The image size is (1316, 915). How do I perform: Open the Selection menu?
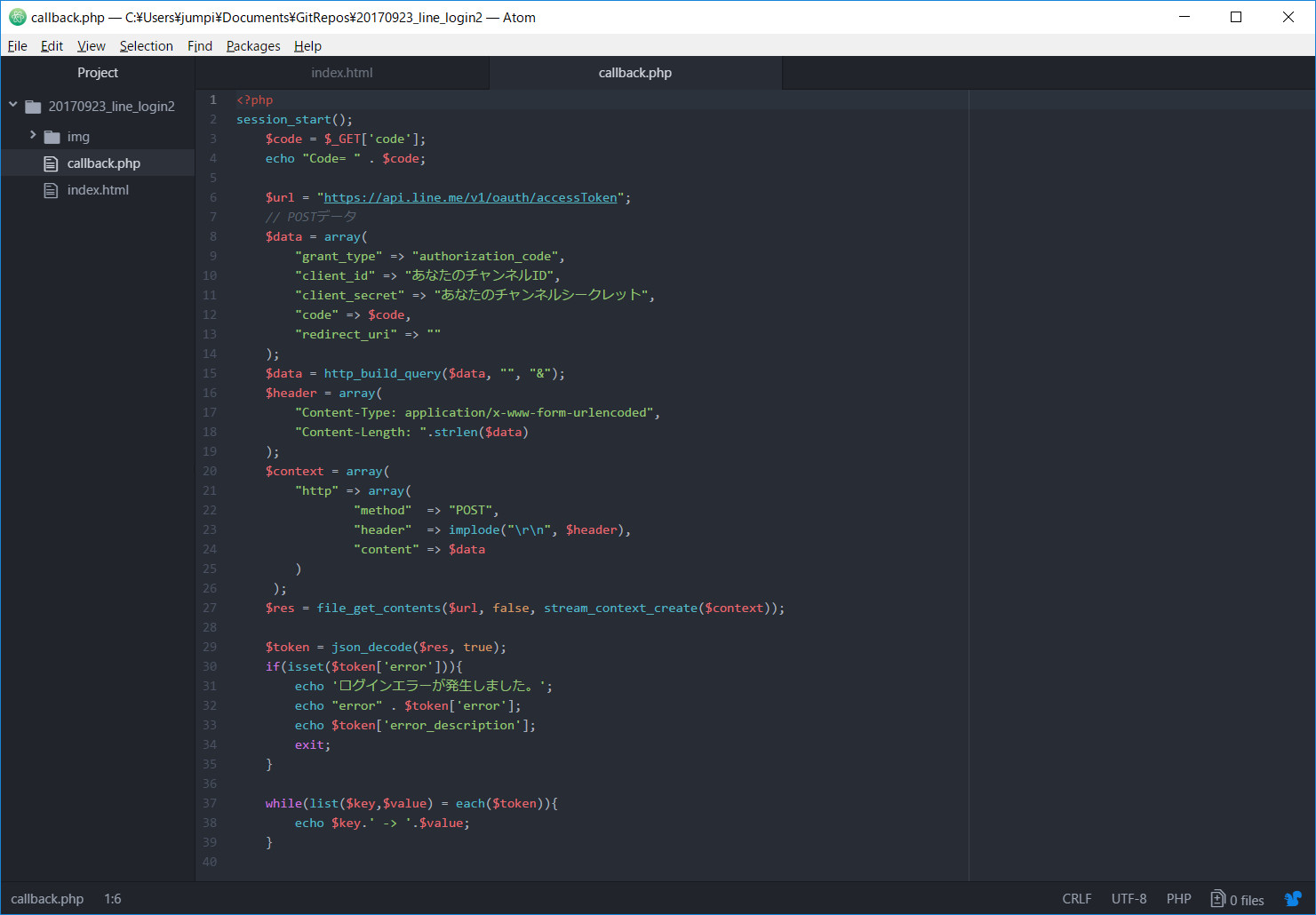coord(147,46)
